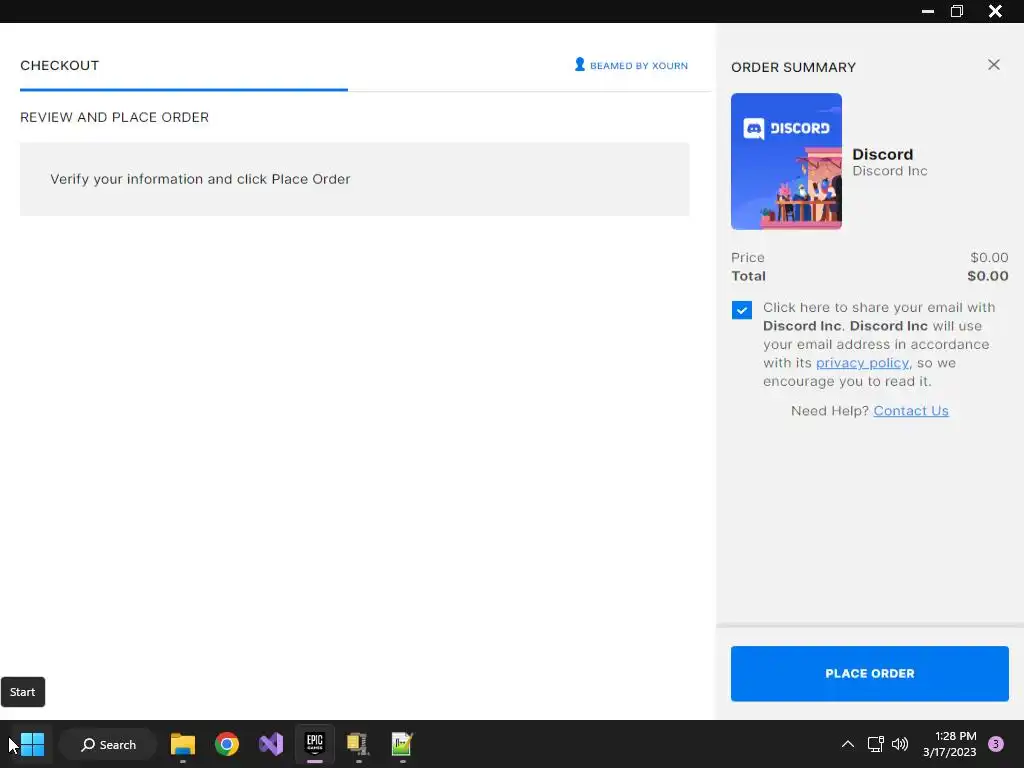
Task: Open Visual Studio from the taskbar
Action: 271,744
